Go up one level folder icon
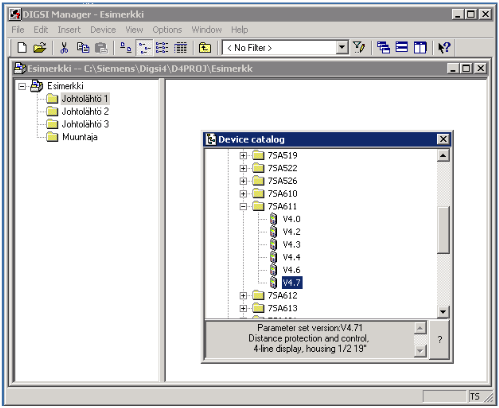 pyautogui.click(x=205, y=48)
